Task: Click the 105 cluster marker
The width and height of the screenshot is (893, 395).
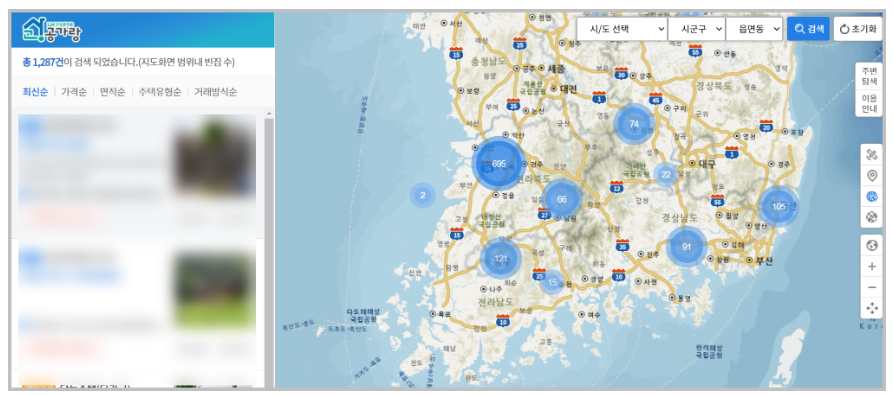Action: pos(779,206)
